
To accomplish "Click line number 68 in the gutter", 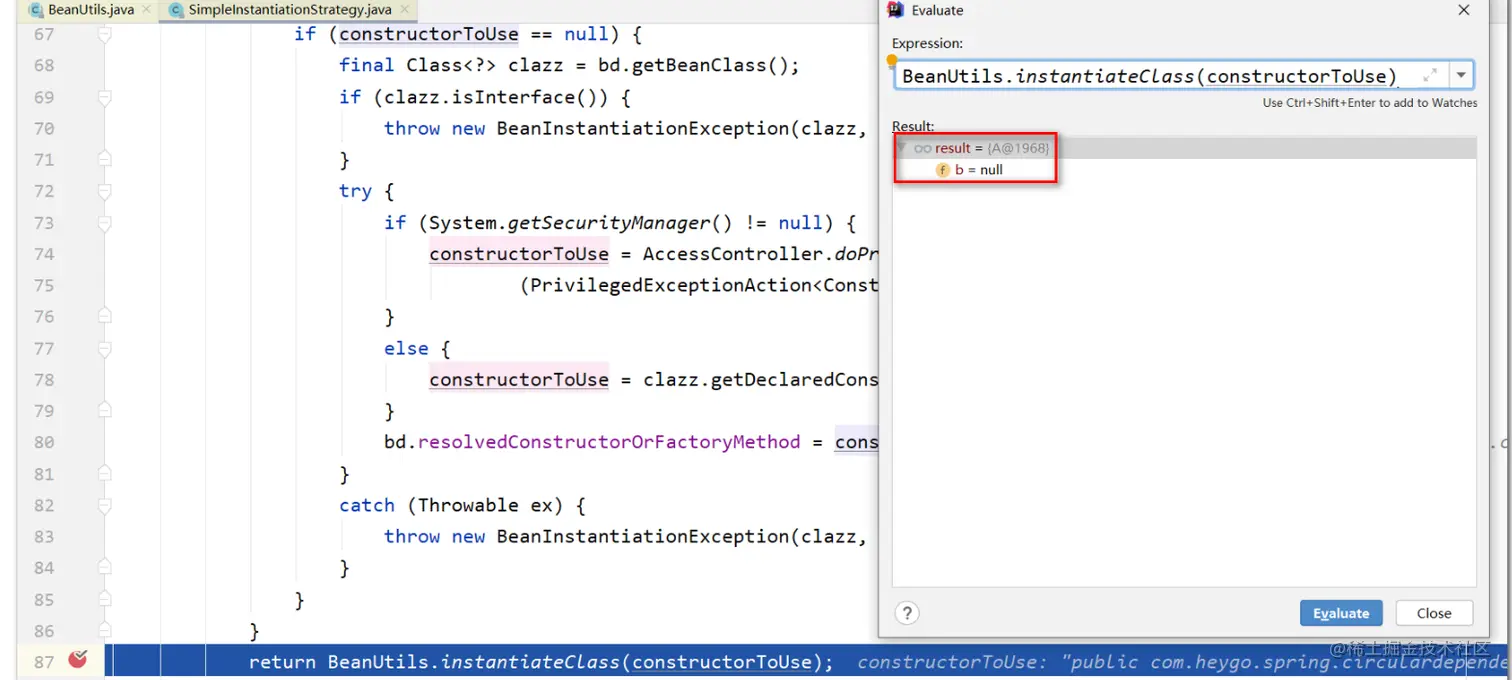I will pyautogui.click(x=44, y=65).
